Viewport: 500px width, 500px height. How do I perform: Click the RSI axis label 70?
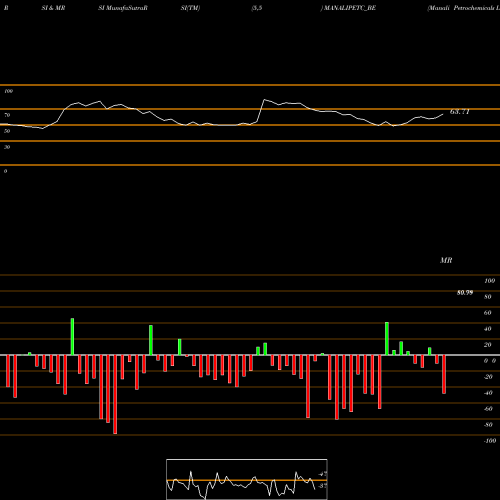[x=7, y=115]
